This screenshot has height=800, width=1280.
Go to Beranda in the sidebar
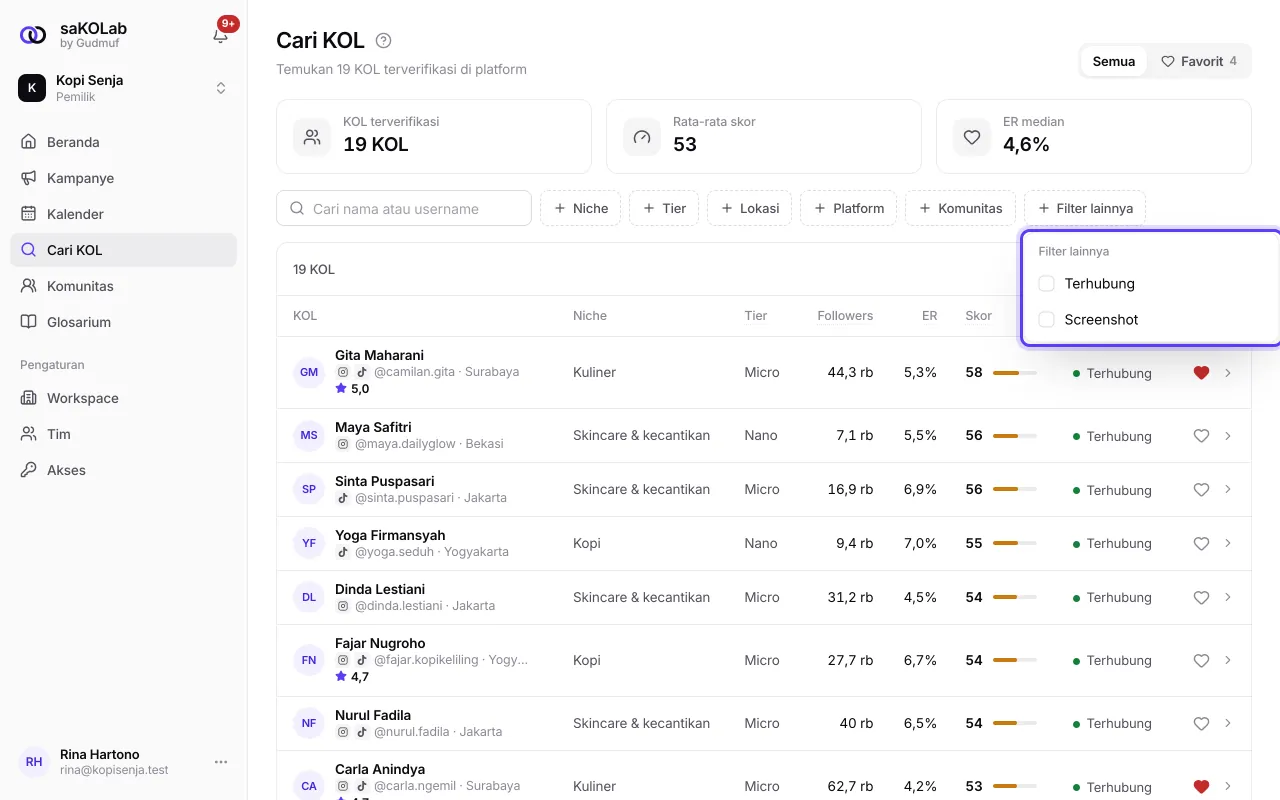(x=123, y=142)
